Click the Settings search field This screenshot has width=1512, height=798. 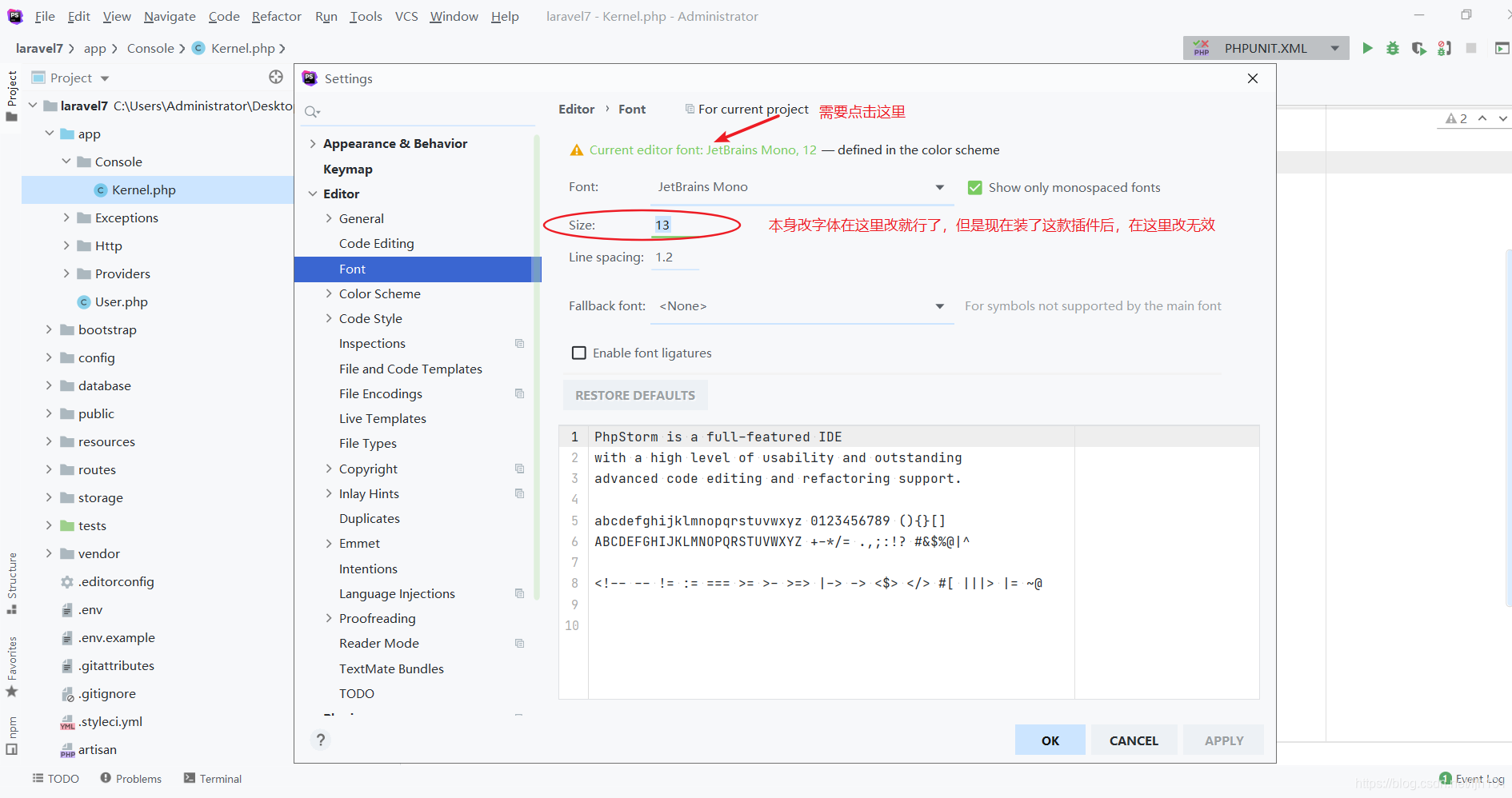[x=418, y=112]
